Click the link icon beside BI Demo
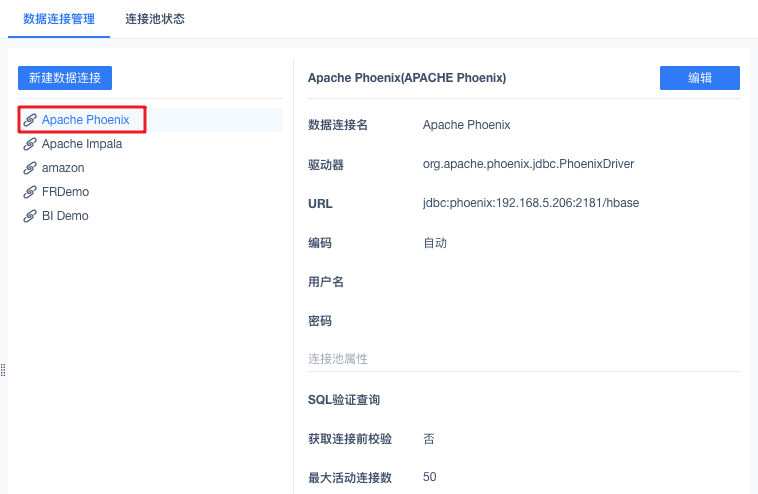The height and width of the screenshot is (494, 758). 30,216
